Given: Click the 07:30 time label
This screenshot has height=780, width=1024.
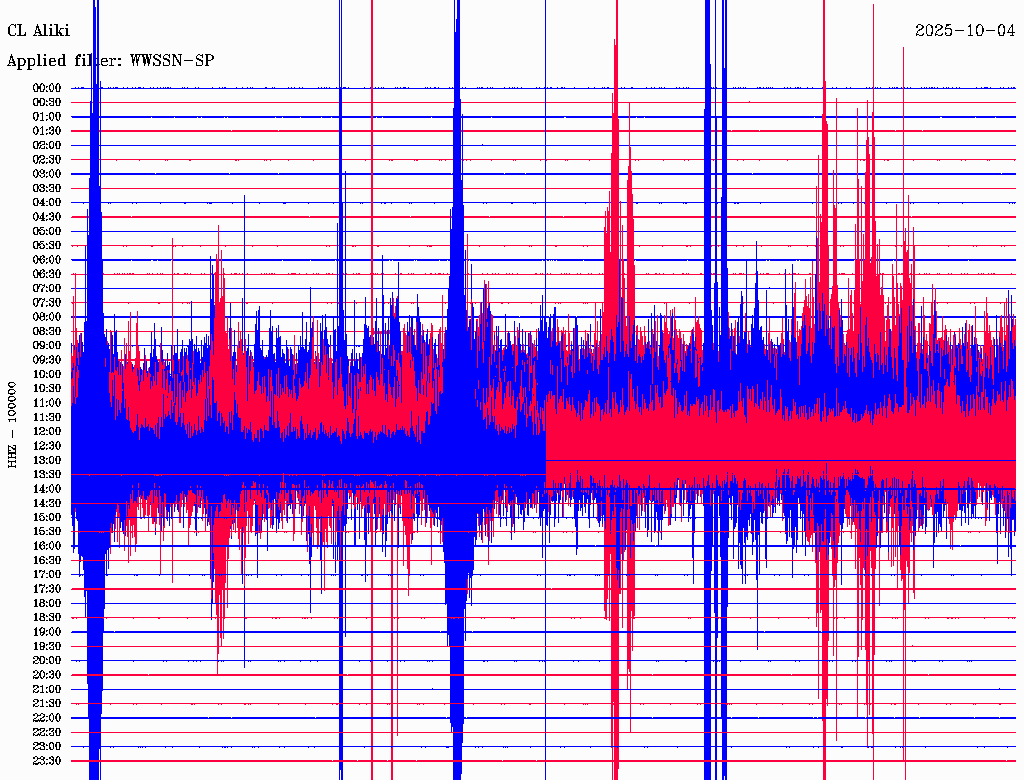Looking at the screenshot, I should pyautogui.click(x=47, y=303).
